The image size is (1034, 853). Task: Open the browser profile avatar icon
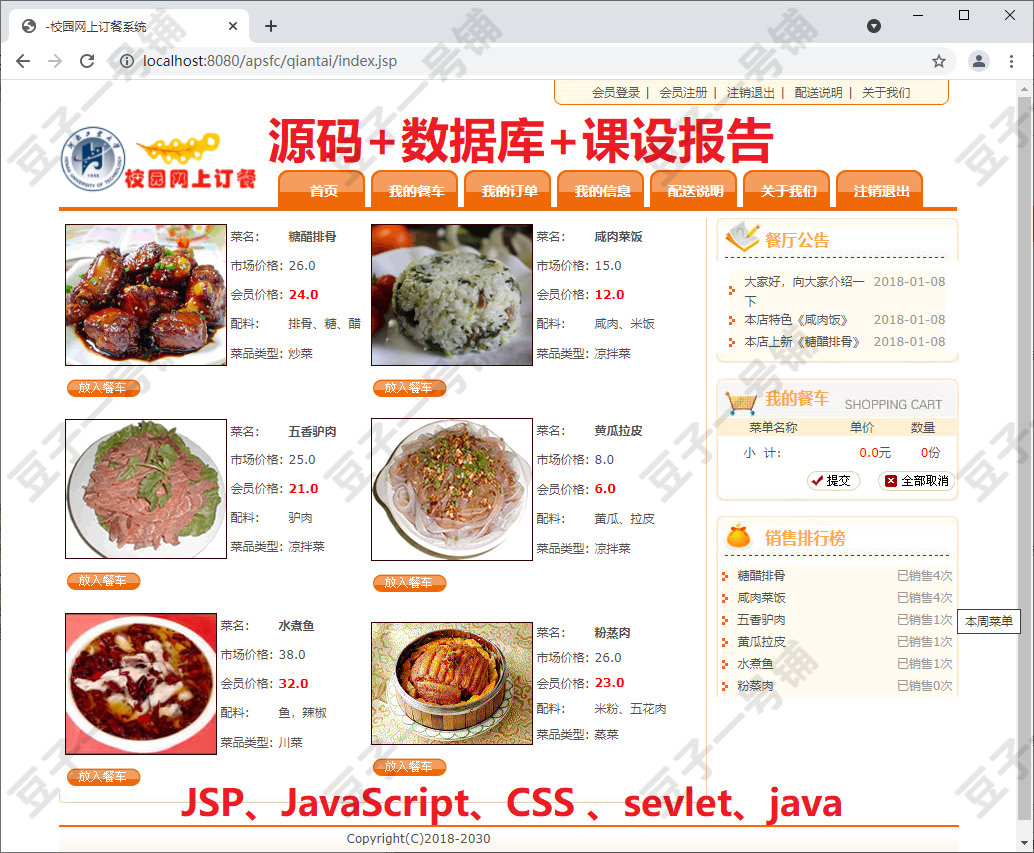[x=979, y=61]
